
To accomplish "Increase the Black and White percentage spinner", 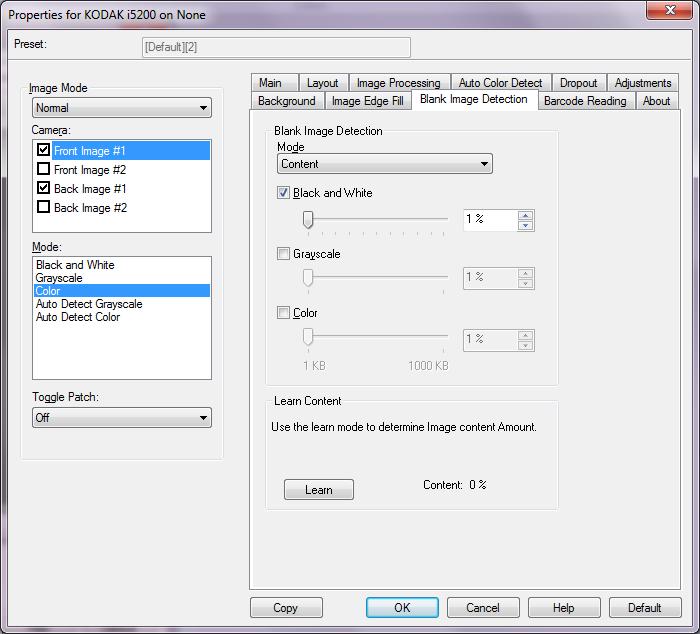I will [525, 216].
